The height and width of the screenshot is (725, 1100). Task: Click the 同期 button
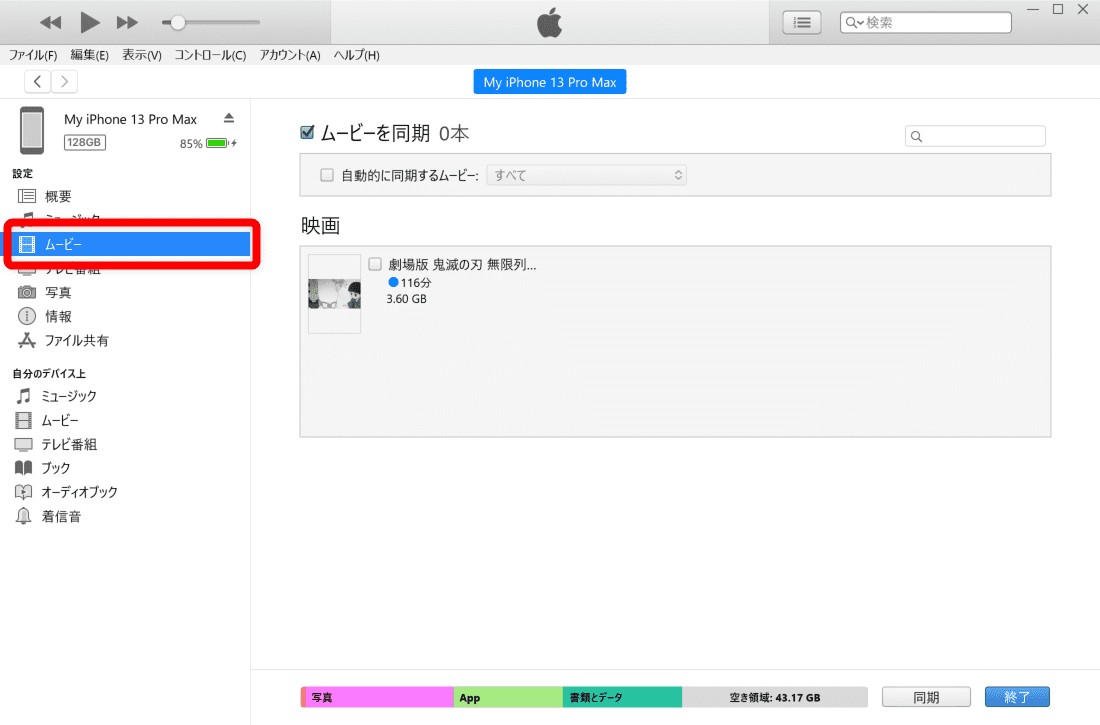pyautogui.click(x=926, y=697)
